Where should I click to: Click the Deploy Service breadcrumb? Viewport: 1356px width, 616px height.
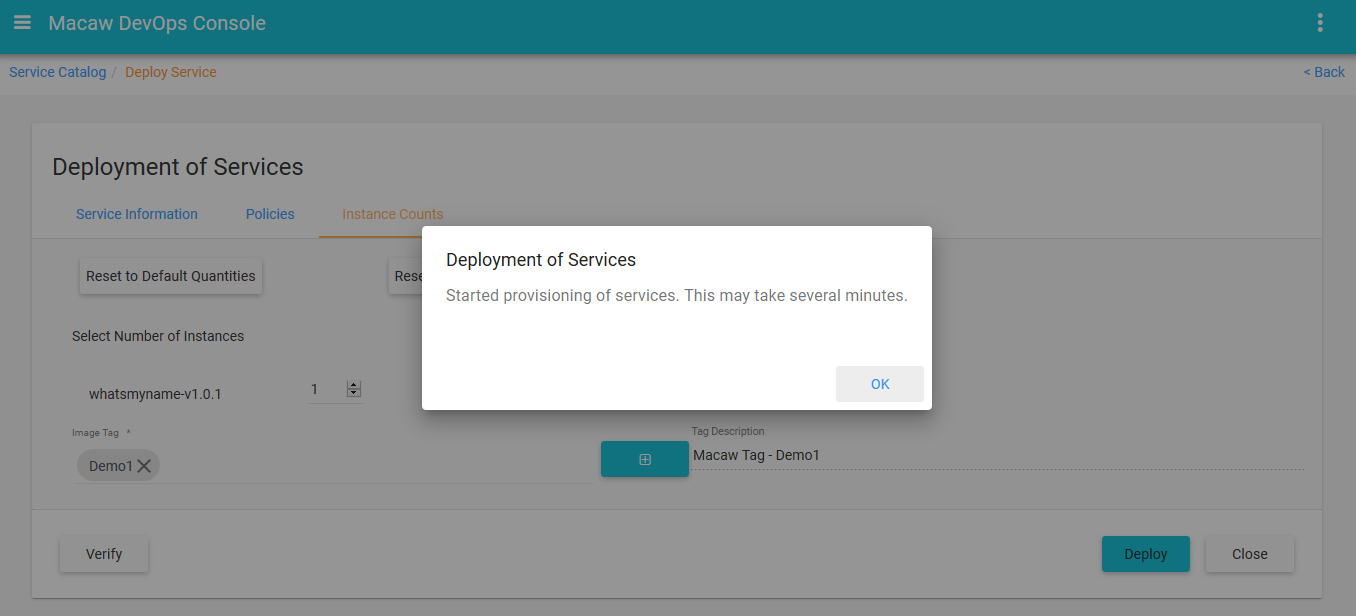pos(170,72)
